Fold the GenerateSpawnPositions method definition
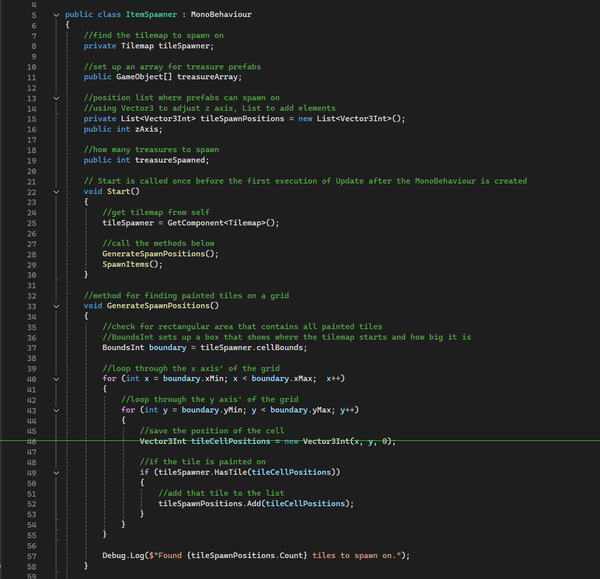 click(x=56, y=305)
